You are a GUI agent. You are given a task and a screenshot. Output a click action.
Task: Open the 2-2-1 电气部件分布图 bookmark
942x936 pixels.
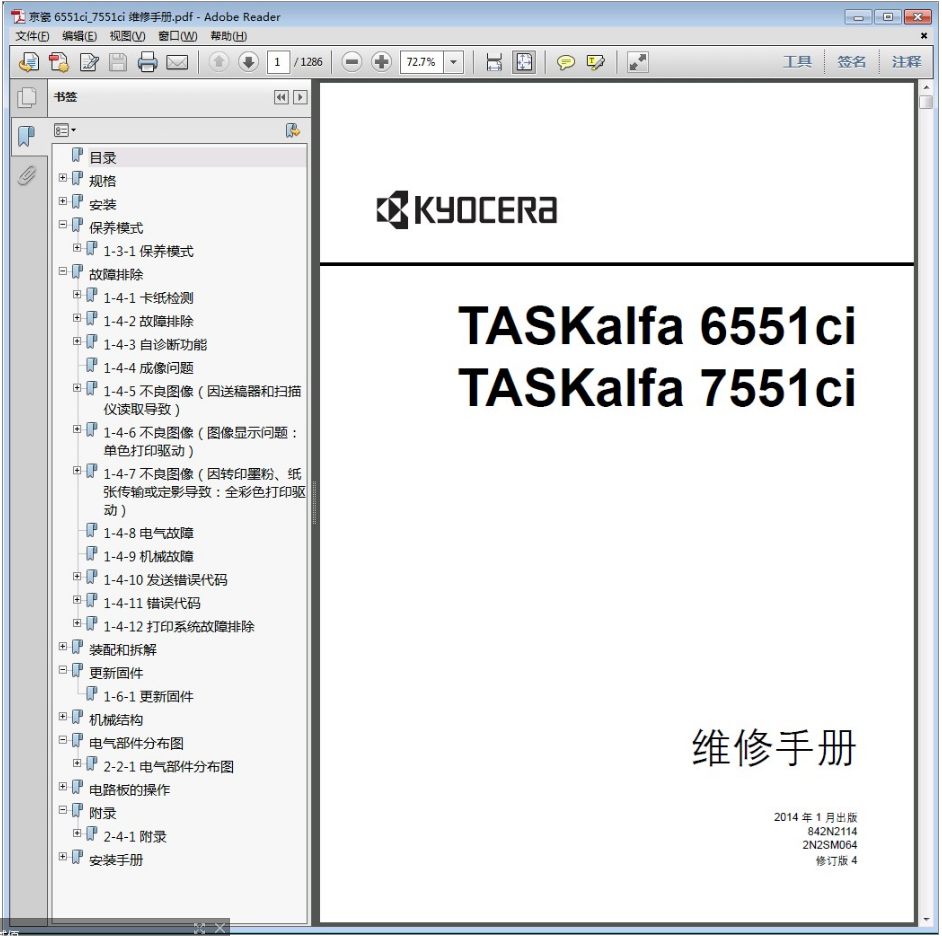coord(168,767)
